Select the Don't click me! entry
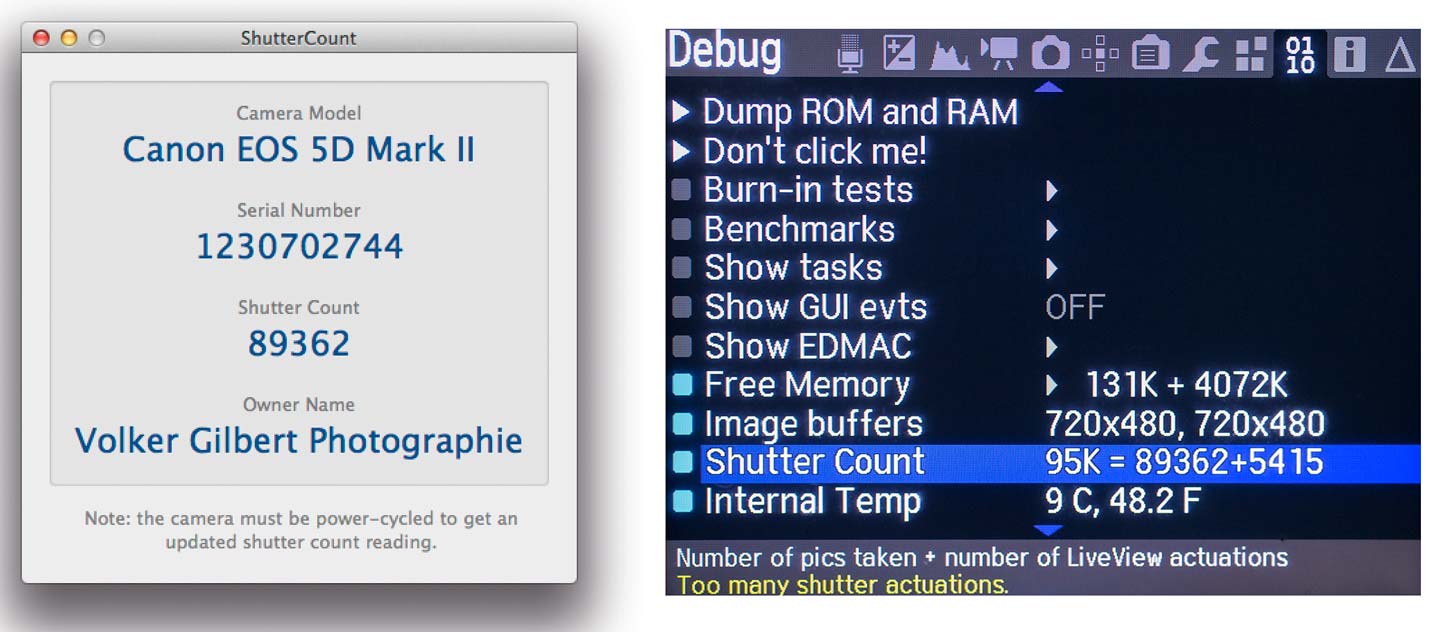The width and height of the screenshot is (1440, 632). pyautogui.click(x=815, y=151)
